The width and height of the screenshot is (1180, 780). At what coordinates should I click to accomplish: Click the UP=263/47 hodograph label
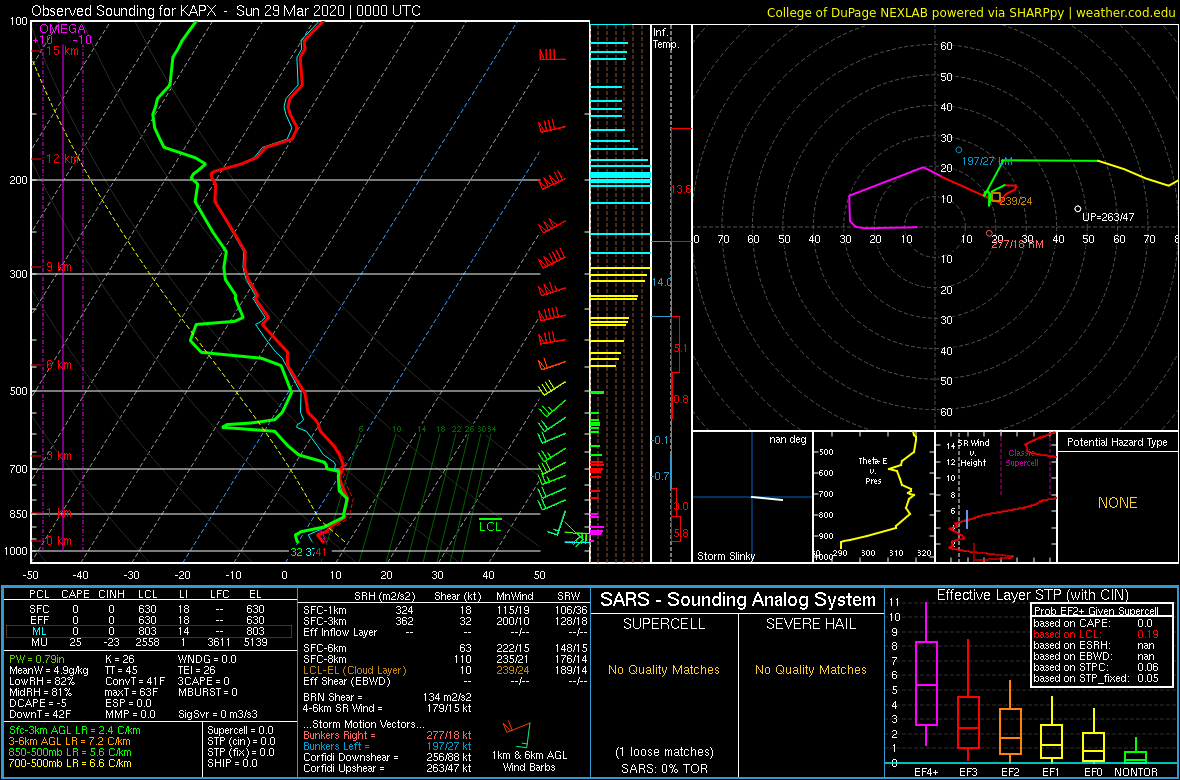tap(1108, 217)
